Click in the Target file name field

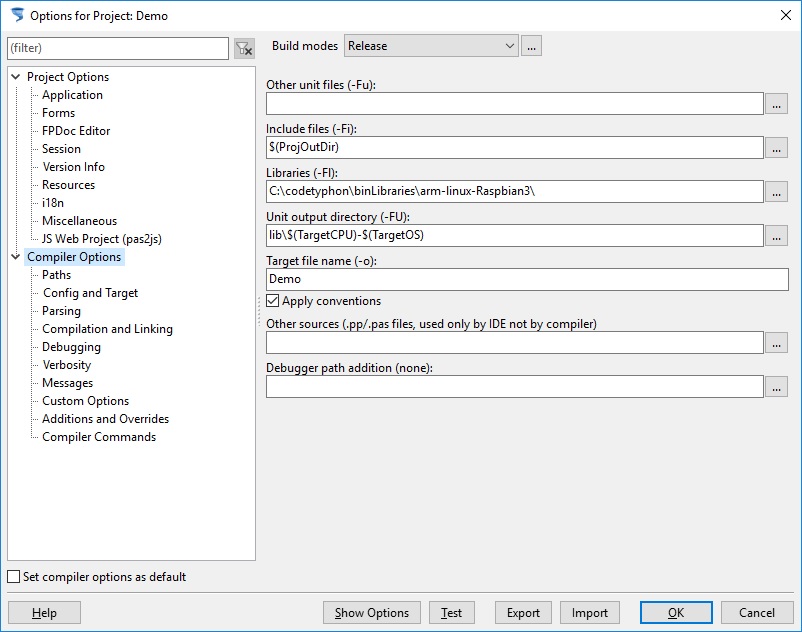(527, 279)
